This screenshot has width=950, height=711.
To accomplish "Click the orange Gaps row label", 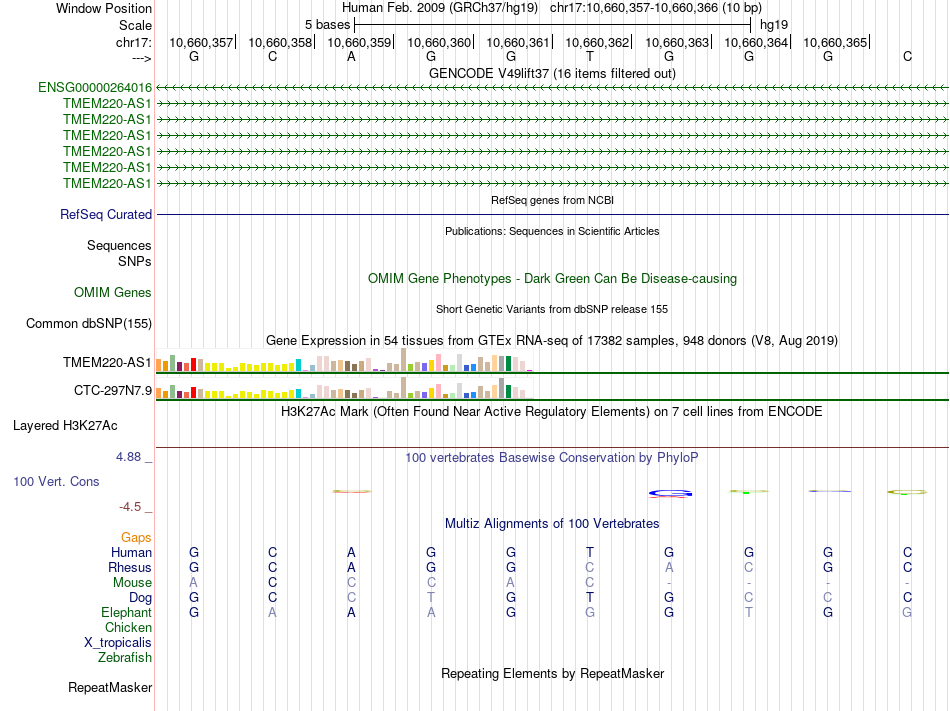I will click(136, 538).
